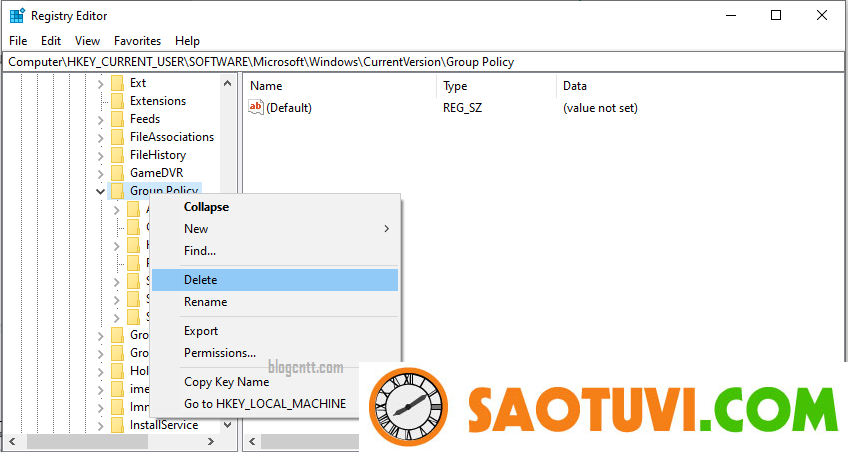
Task: Select the InstallService key label
Action: 164,425
